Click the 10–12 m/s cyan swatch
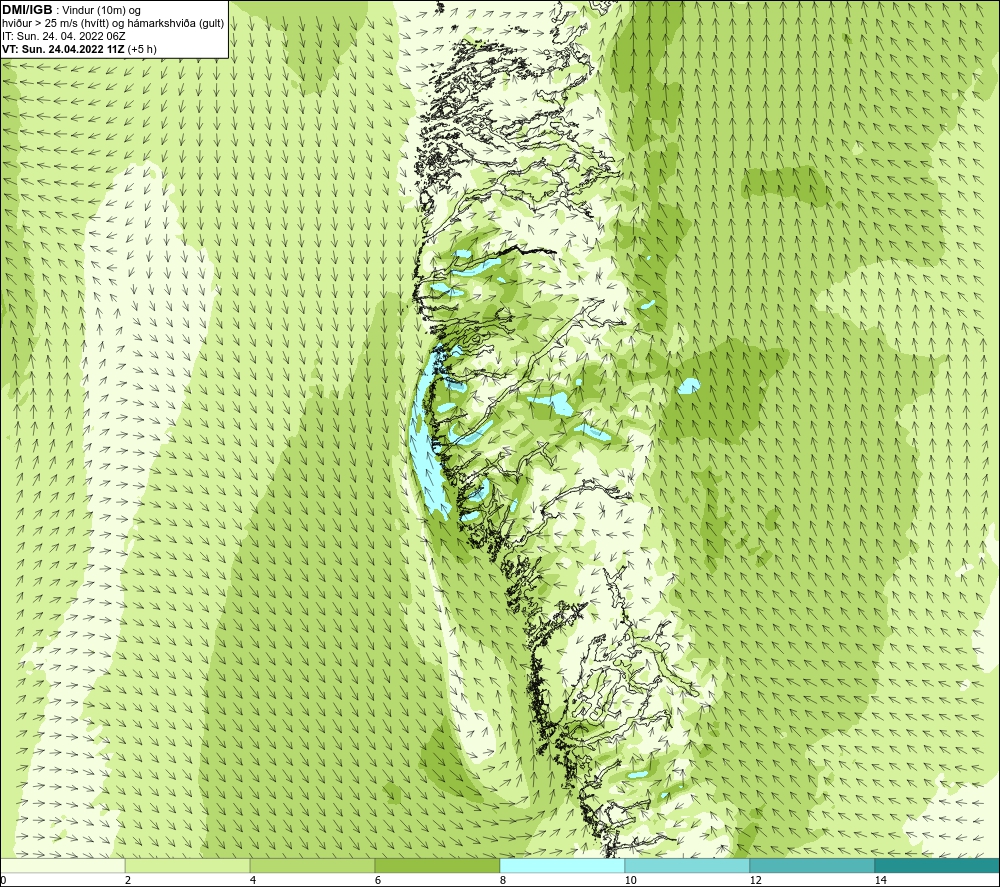Screen dimensions: 1000x887 coord(688,865)
